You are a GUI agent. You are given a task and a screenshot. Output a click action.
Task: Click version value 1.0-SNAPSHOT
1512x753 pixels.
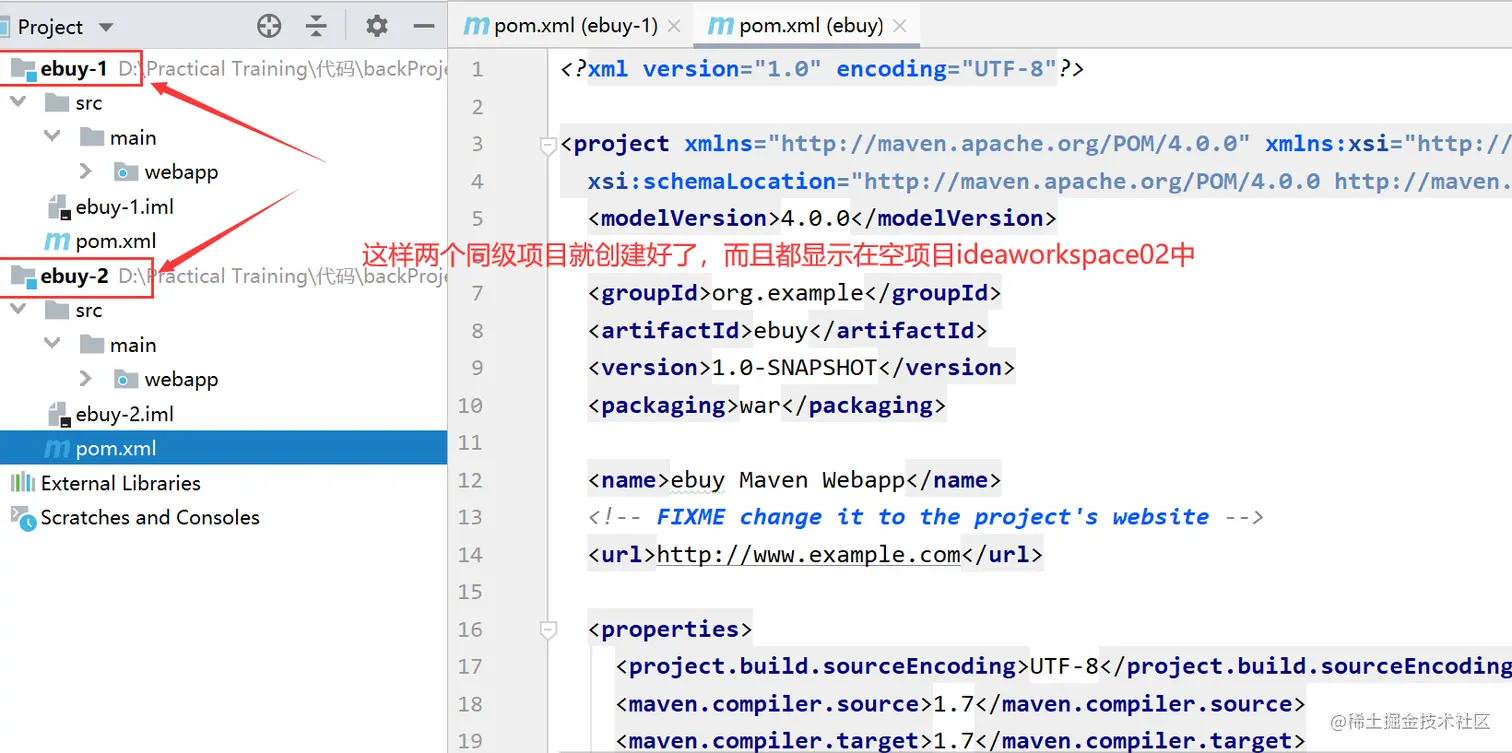pyautogui.click(x=794, y=367)
